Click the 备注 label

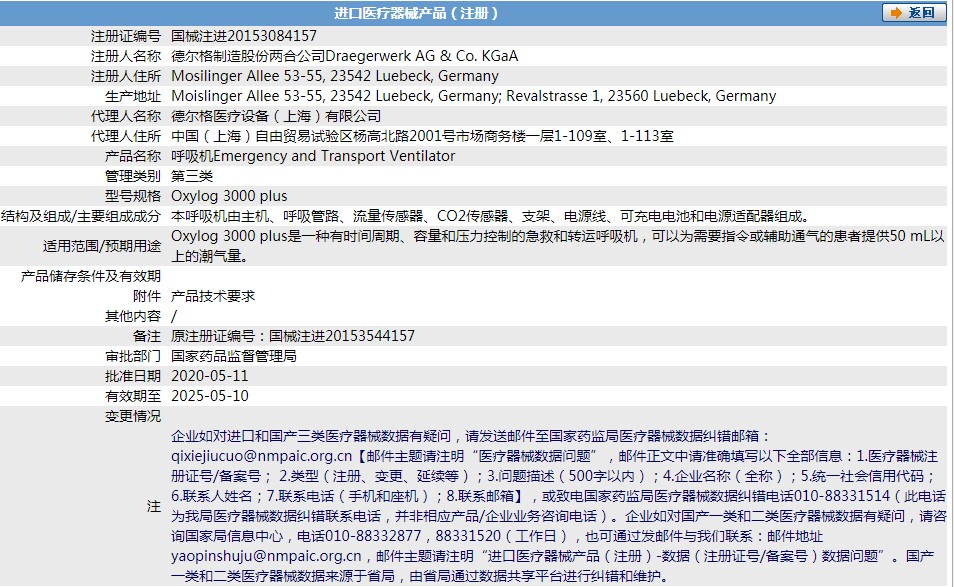(x=147, y=336)
